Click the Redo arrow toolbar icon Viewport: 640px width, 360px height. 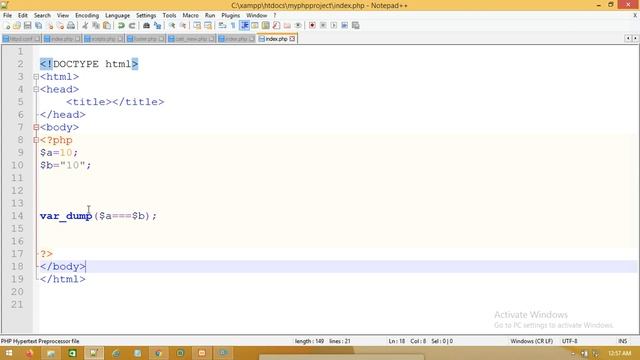click(x=132, y=26)
